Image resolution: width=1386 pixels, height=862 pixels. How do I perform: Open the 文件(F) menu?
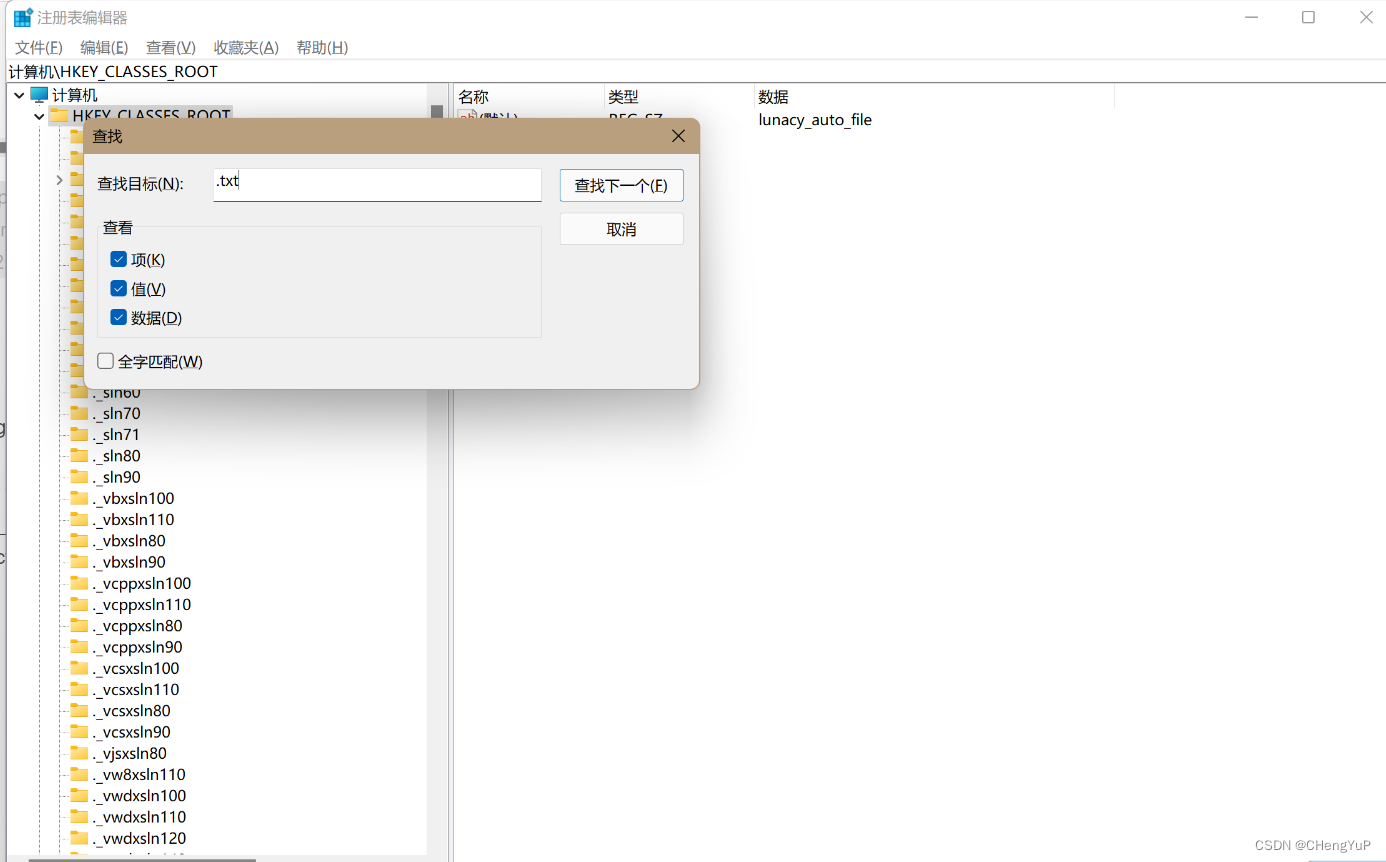coord(39,47)
